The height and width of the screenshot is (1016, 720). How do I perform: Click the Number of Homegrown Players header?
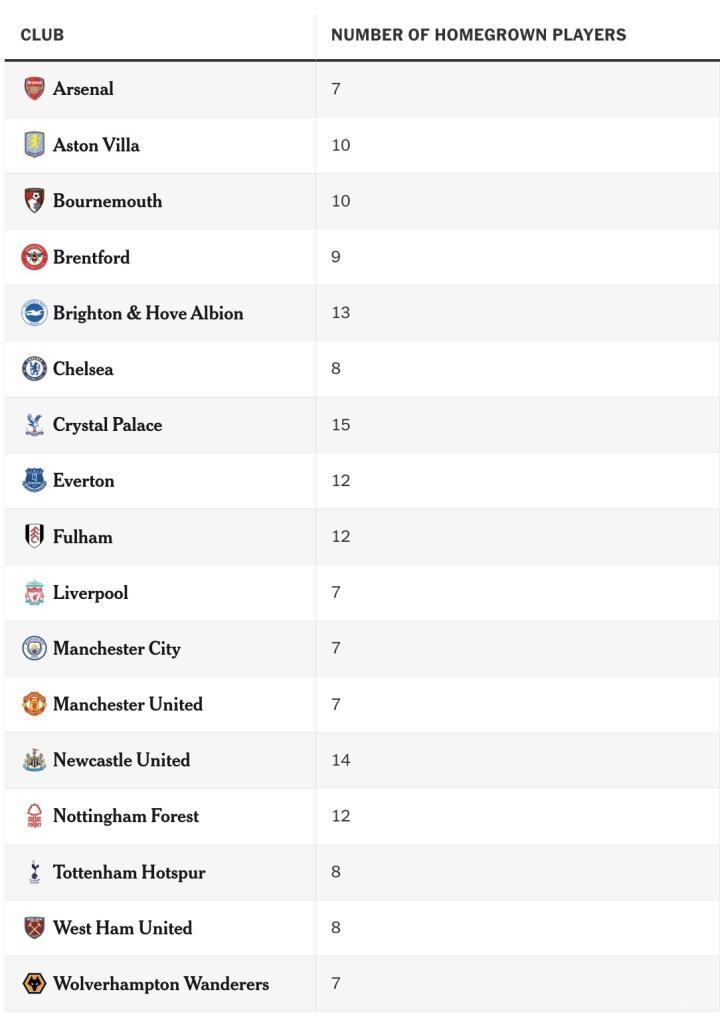pos(478,35)
